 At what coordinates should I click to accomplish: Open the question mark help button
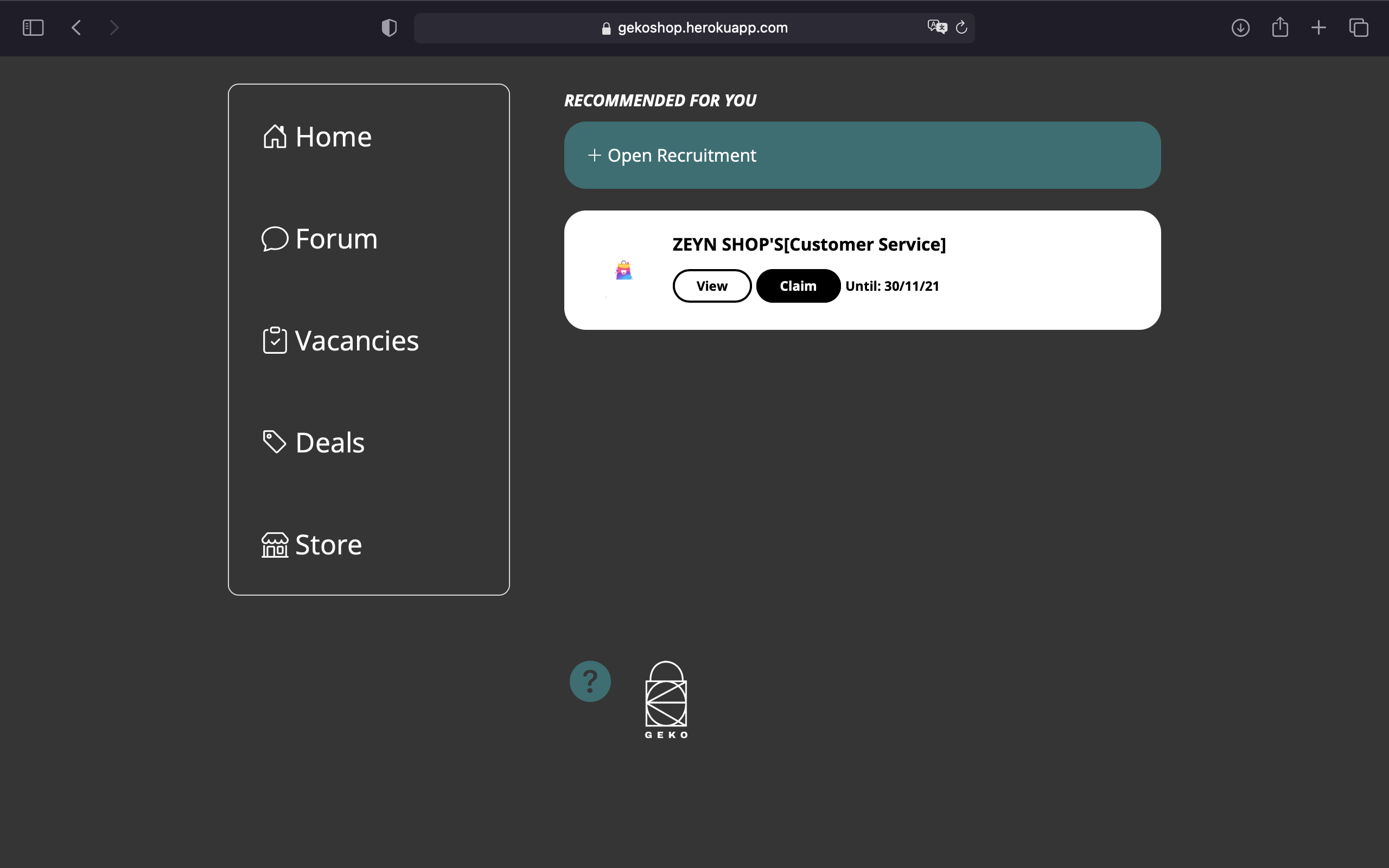point(589,681)
